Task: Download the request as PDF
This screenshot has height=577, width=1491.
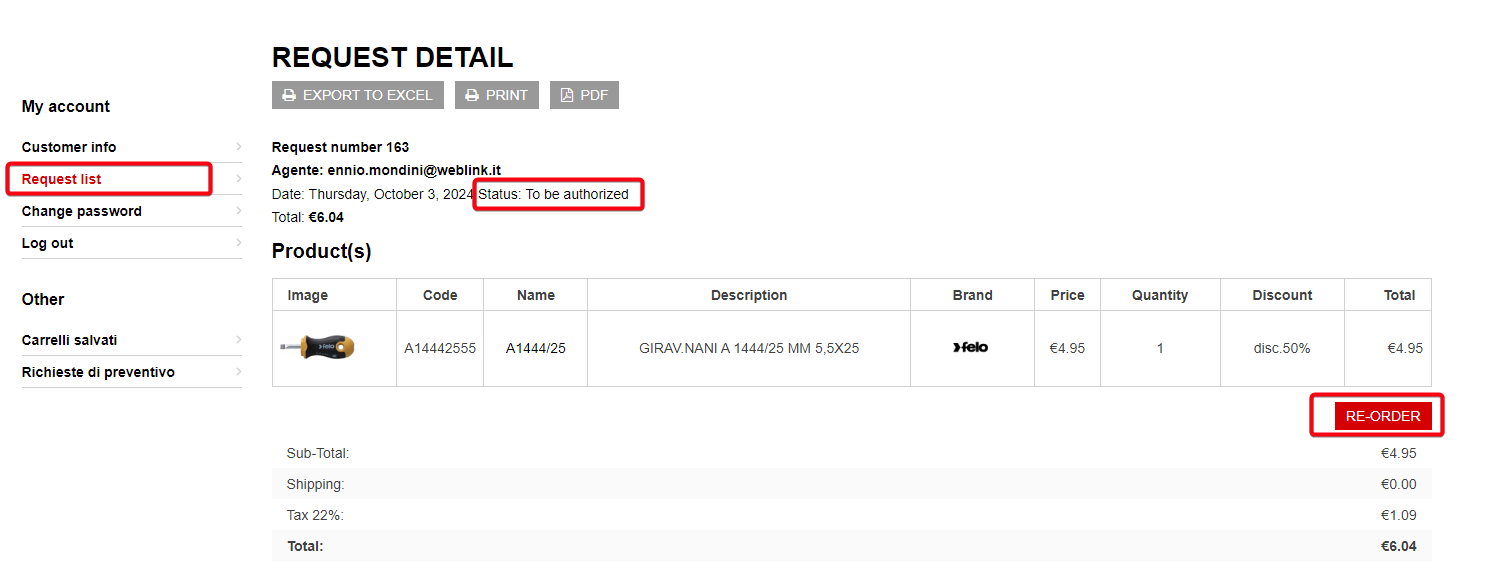Action: click(584, 95)
